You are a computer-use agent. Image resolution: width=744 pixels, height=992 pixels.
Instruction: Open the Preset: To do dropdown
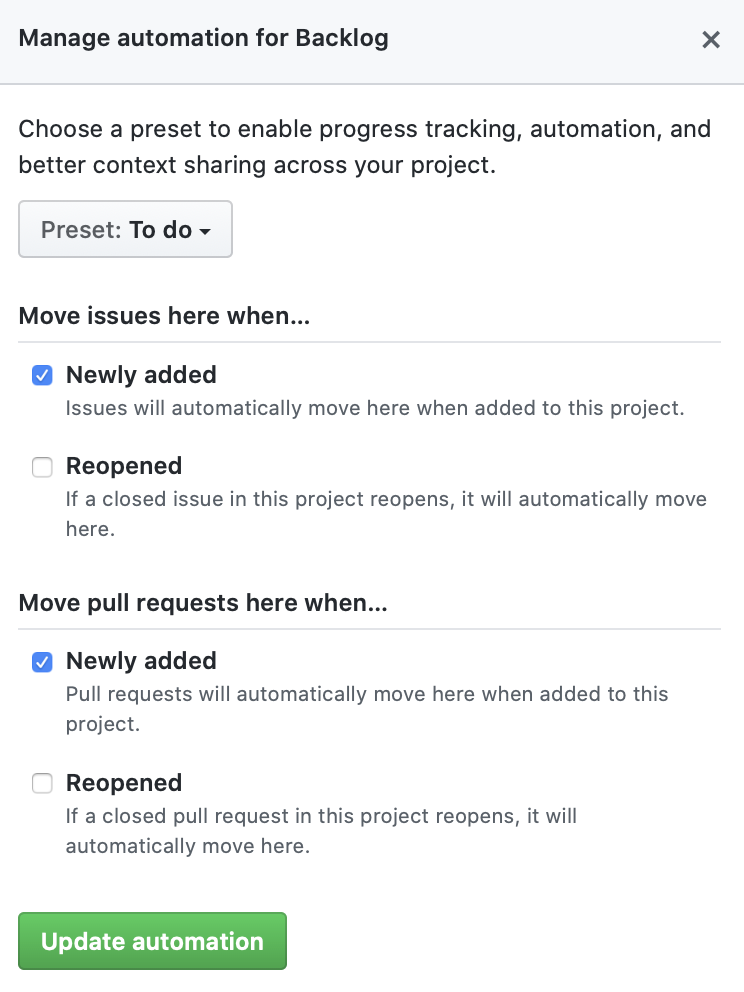(x=125, y=229)
